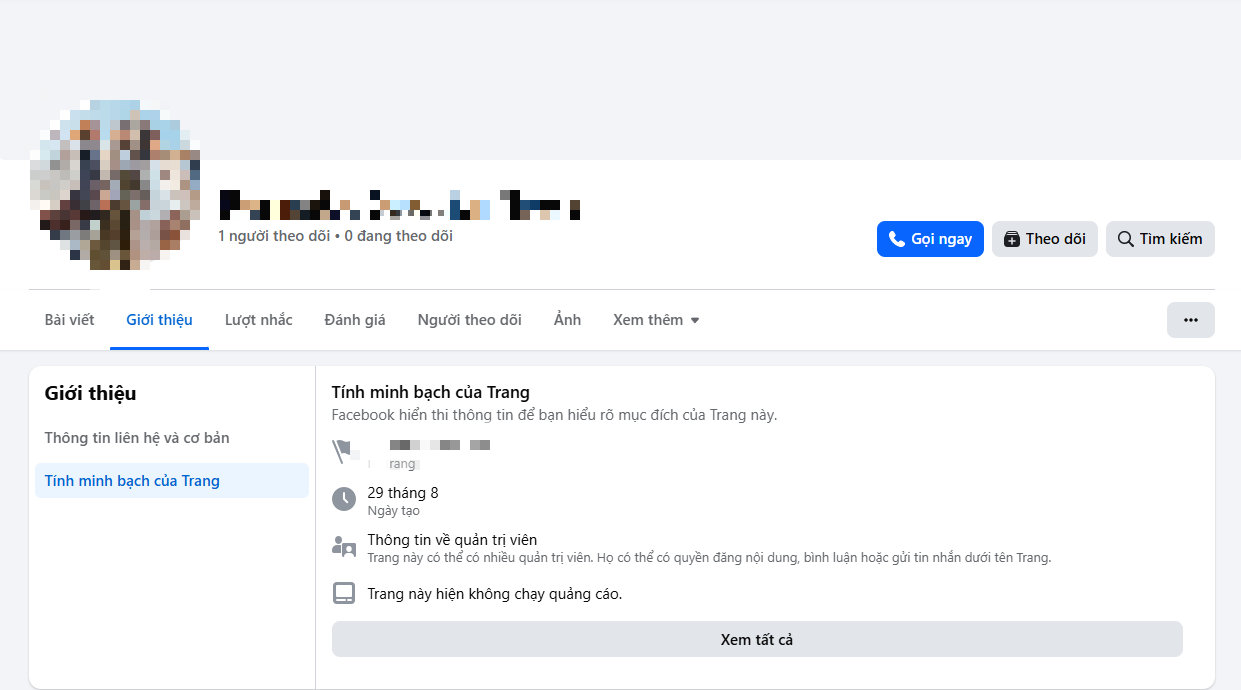Click the phone icon in Gọi ngay

coord(897,239)
